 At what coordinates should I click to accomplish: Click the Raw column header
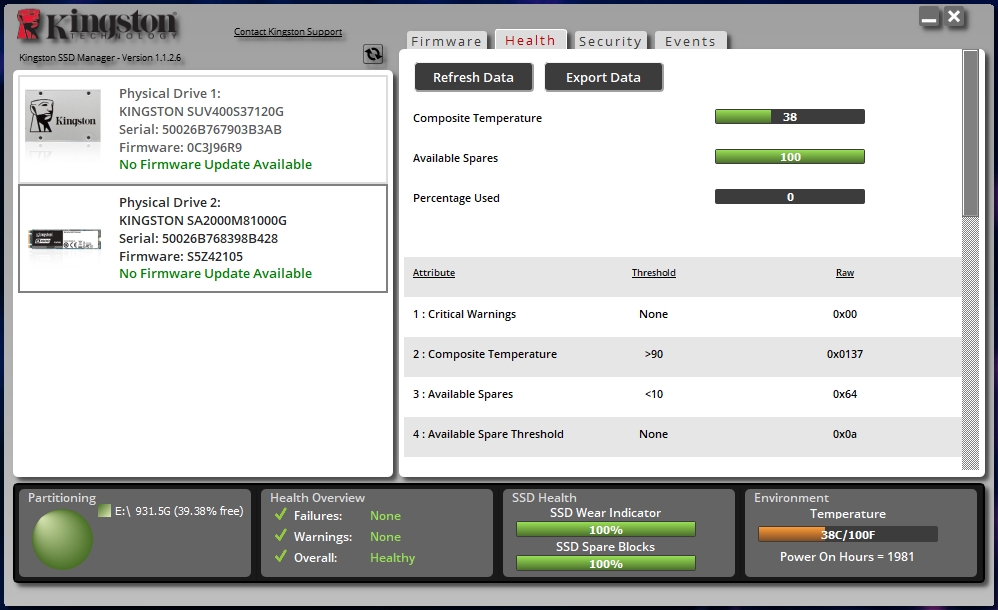coord(845,273)
